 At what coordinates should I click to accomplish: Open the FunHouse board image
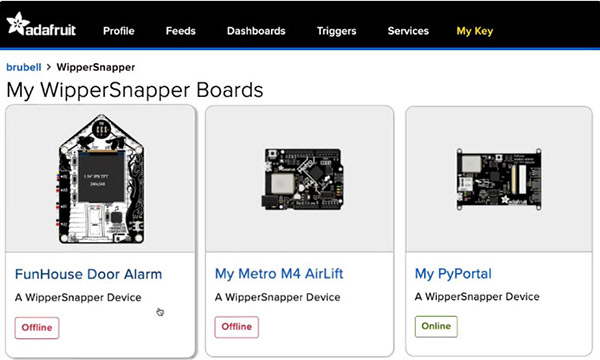[x=101, y=179]
